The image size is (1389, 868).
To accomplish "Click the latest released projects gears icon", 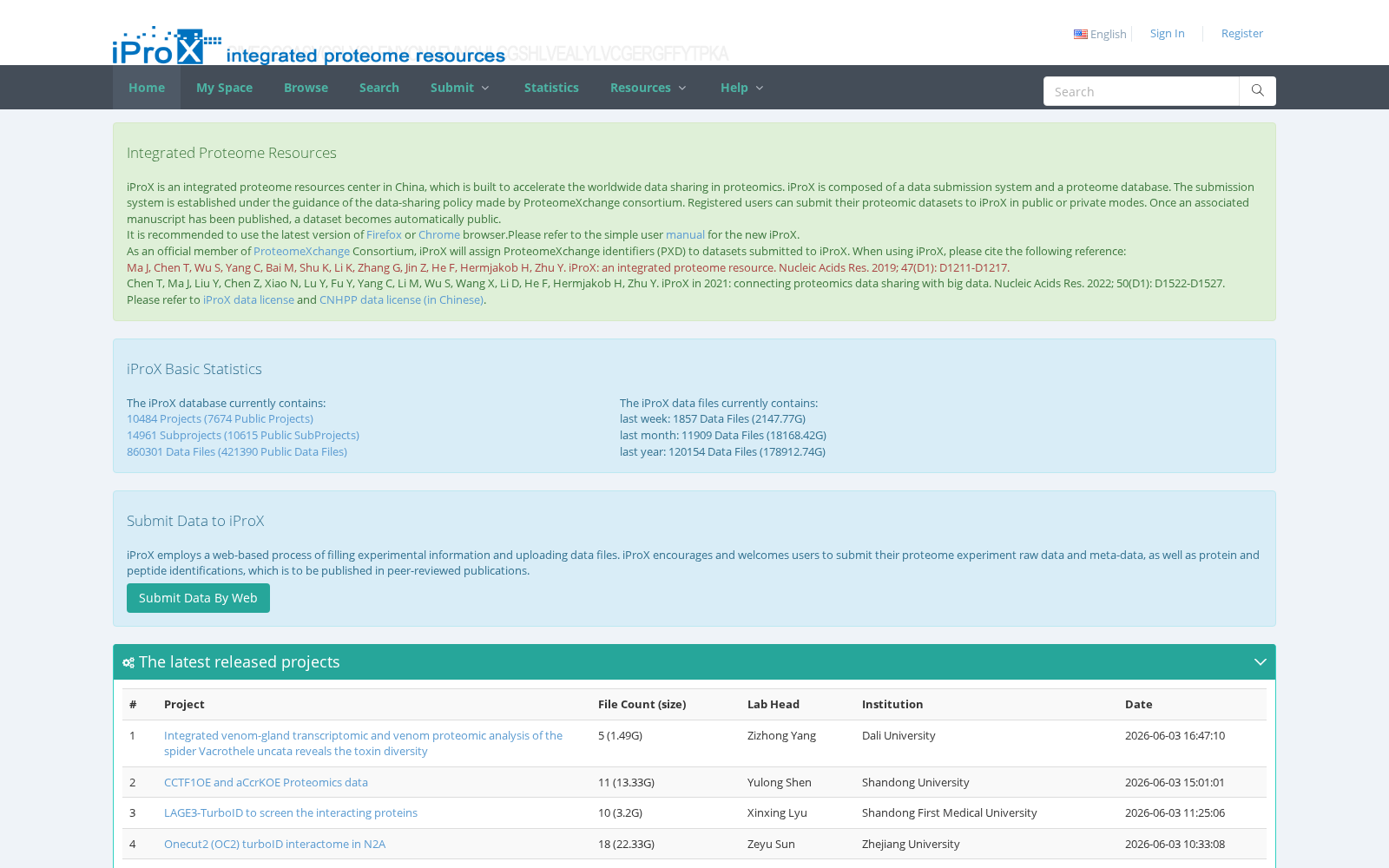I will click(x=128, y=662).
